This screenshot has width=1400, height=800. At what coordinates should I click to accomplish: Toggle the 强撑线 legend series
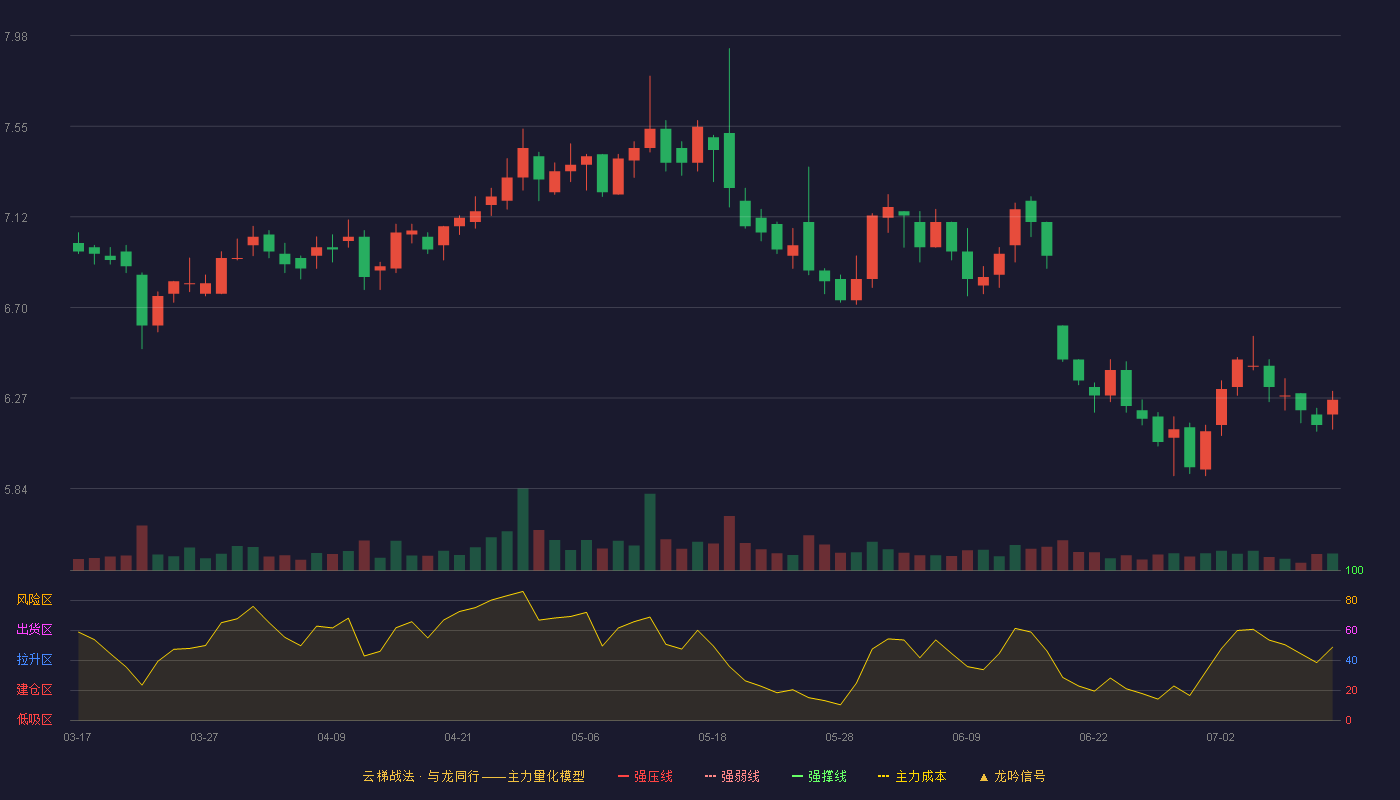click(x=819, y=776)
